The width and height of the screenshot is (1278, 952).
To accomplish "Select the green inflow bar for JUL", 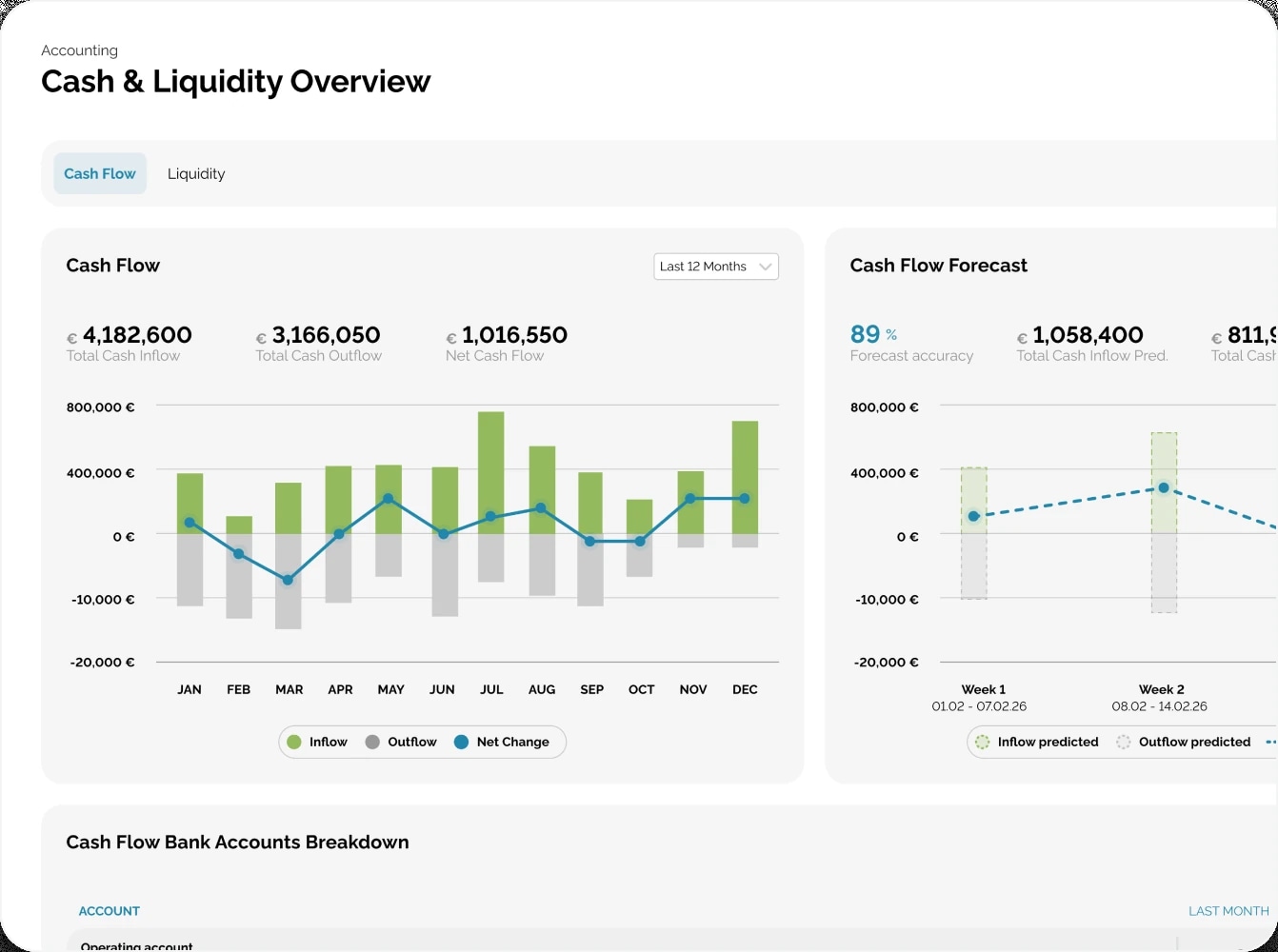I will coord(491,472).
